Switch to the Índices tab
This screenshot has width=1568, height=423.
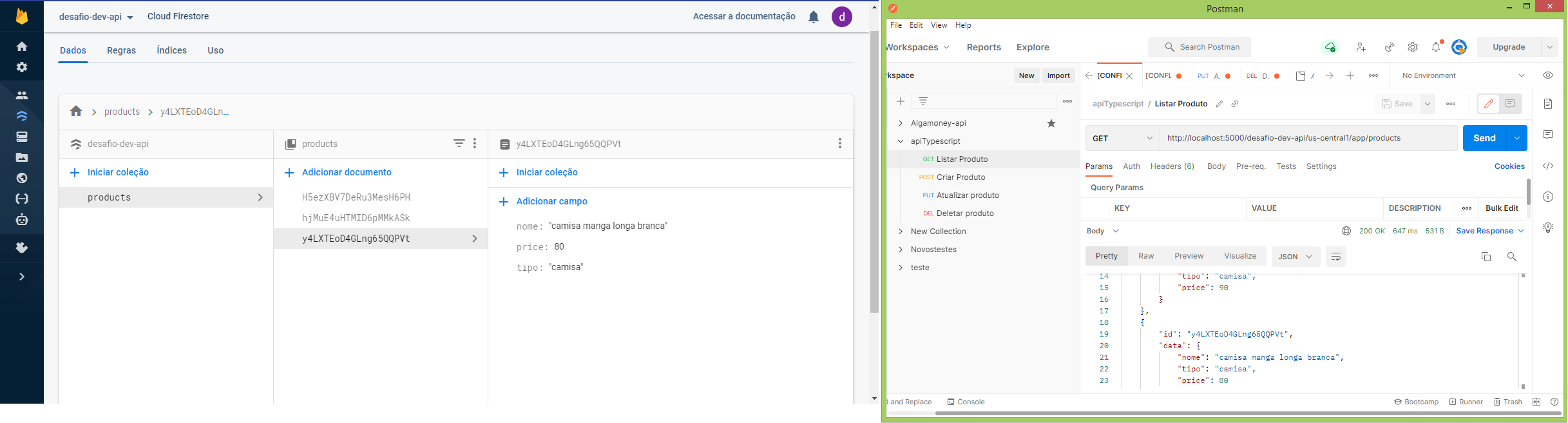(x=172, y=50)
